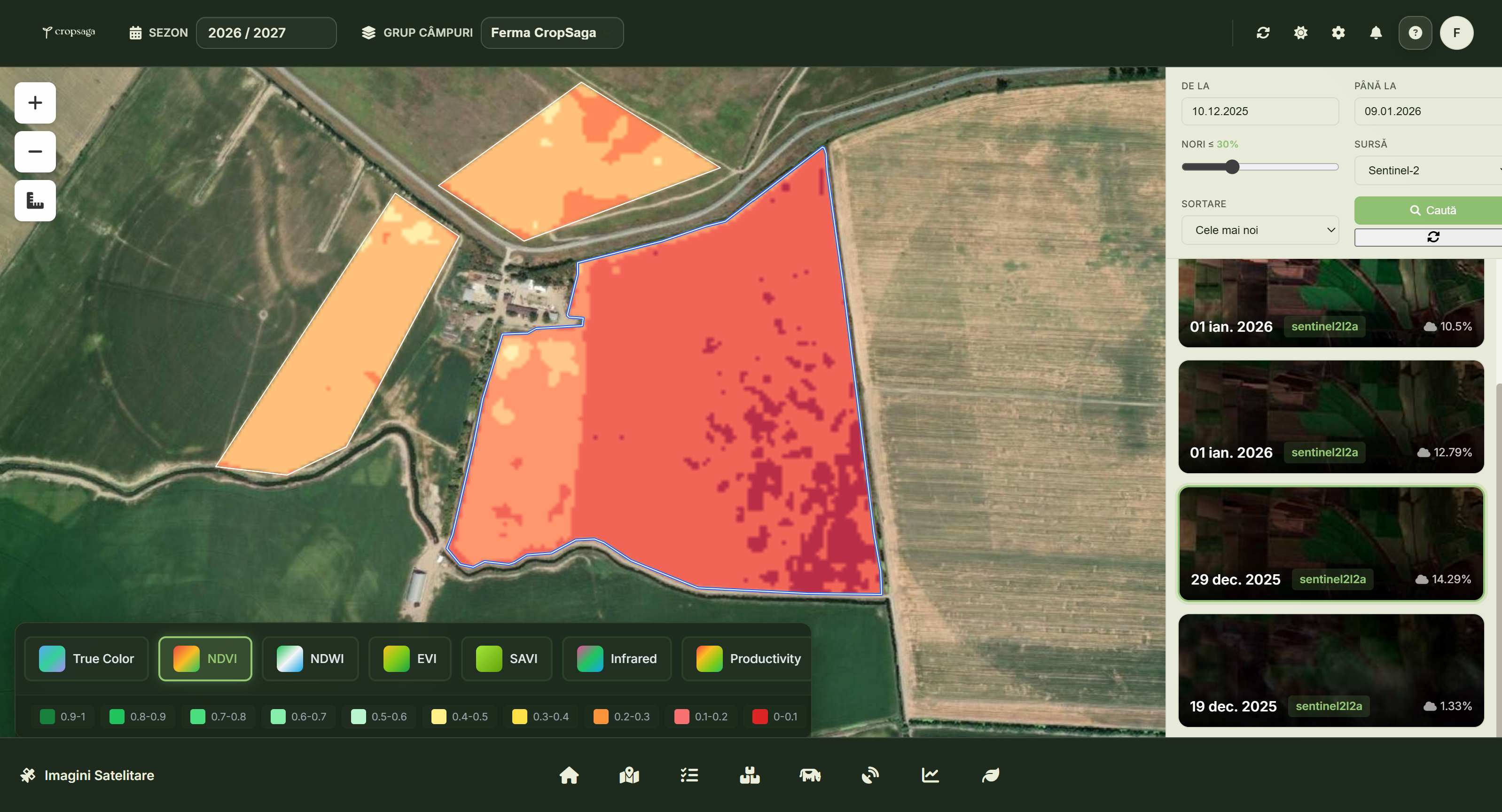Open the notifications bell icon
Viewport: 1502px width, 812px height.
coord(1376,32)
